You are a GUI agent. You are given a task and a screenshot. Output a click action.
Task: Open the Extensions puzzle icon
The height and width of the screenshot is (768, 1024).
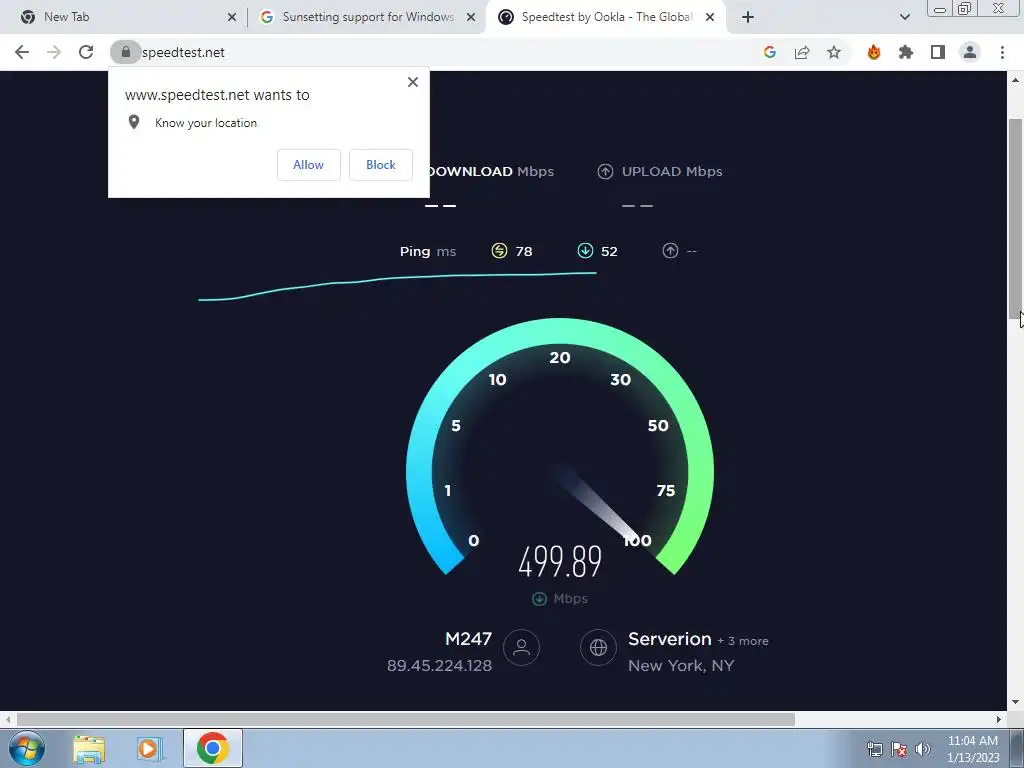click(906, 52)
